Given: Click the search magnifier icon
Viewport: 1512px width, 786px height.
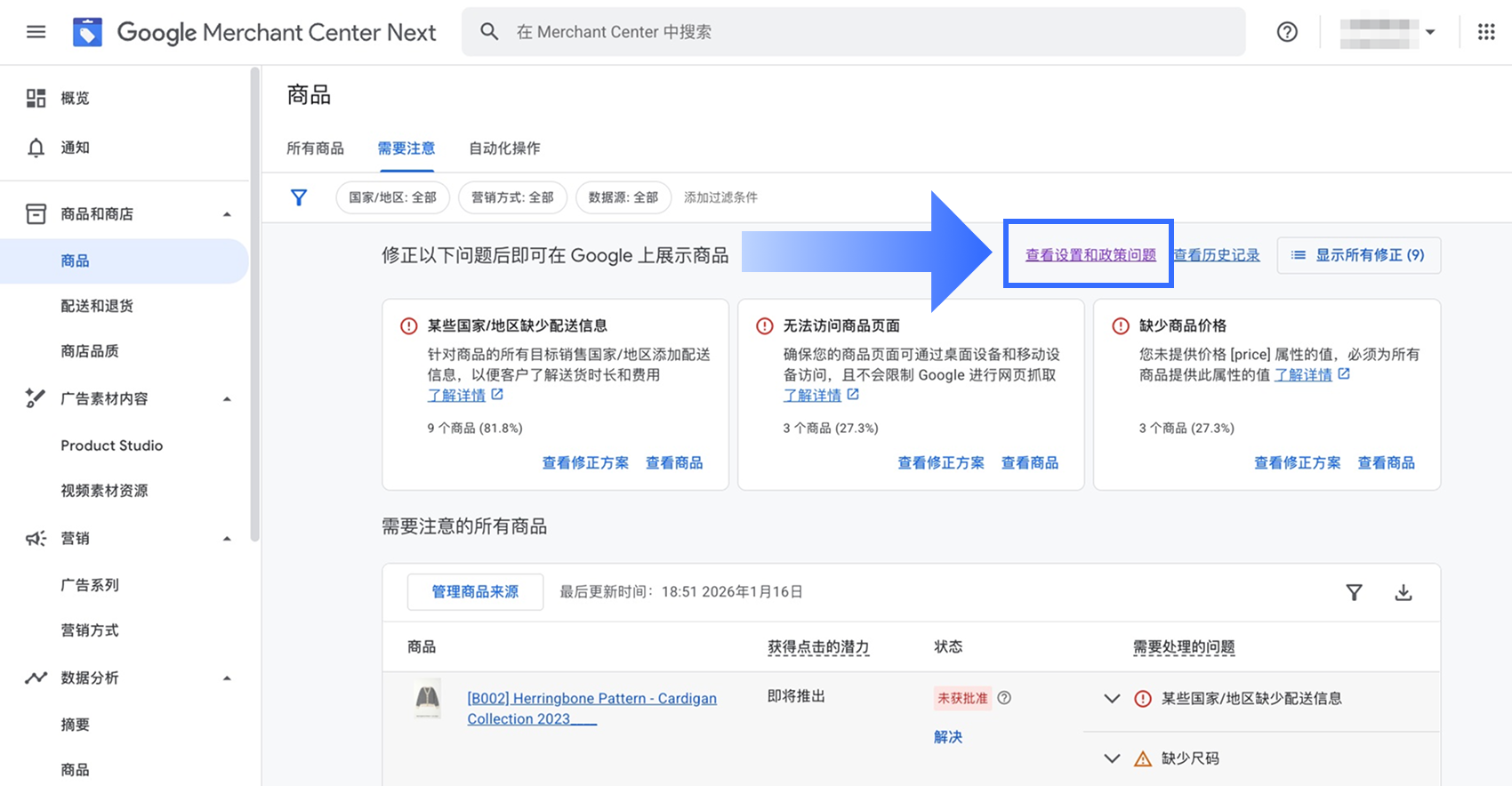Looking at the screenshot, I should (x=489, y=32).
